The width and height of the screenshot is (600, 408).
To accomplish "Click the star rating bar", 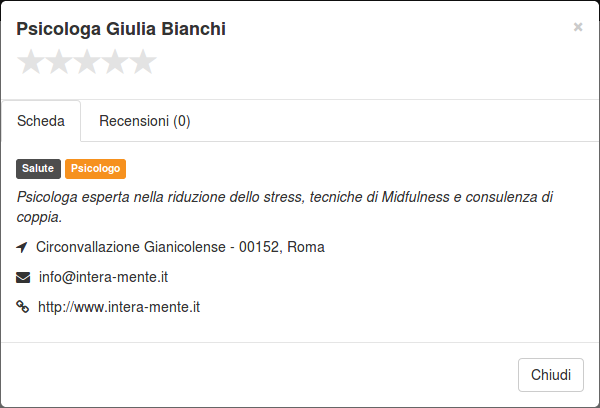I will [x=87, y=62].
